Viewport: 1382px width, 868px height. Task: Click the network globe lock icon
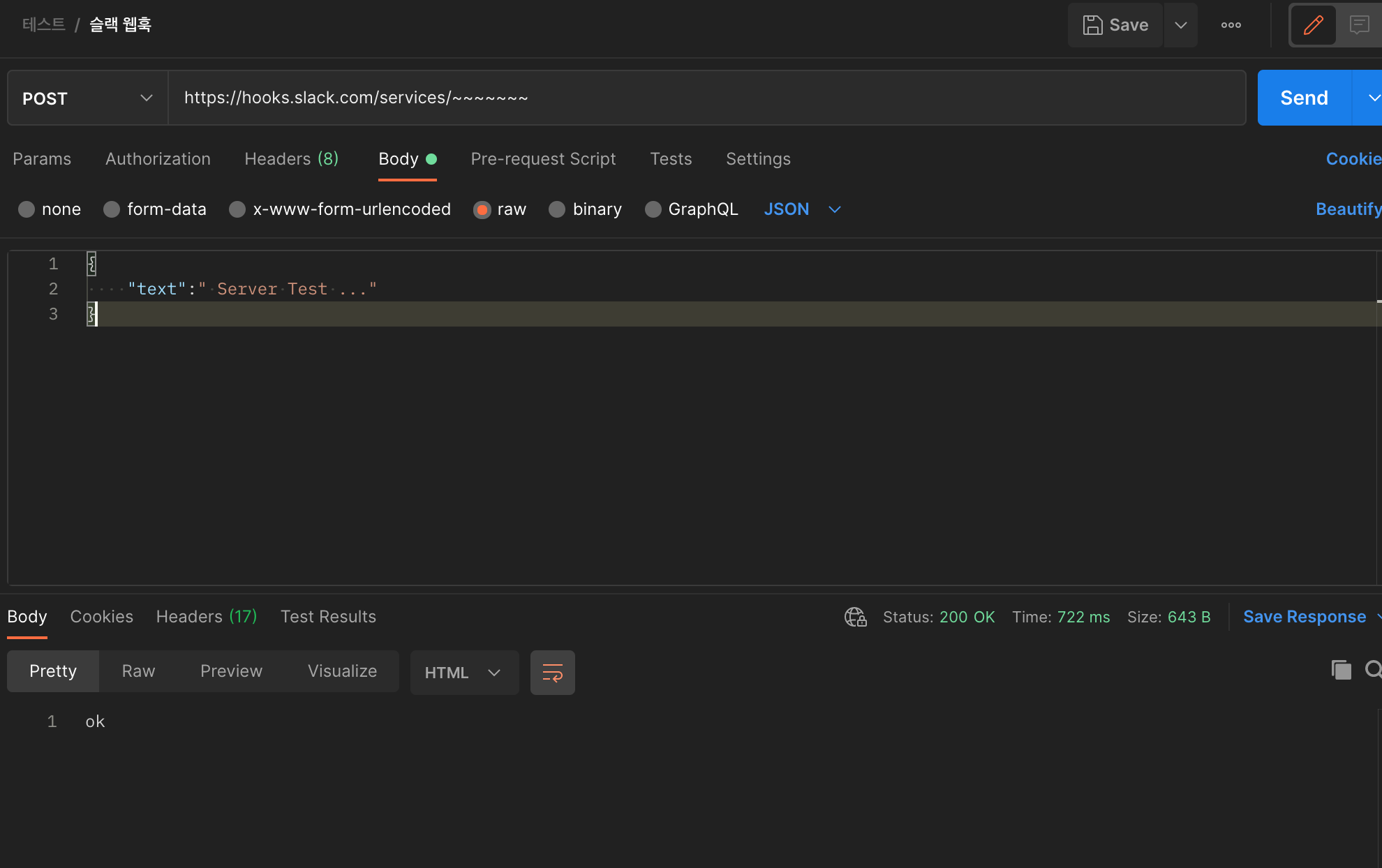coord(855,617)
